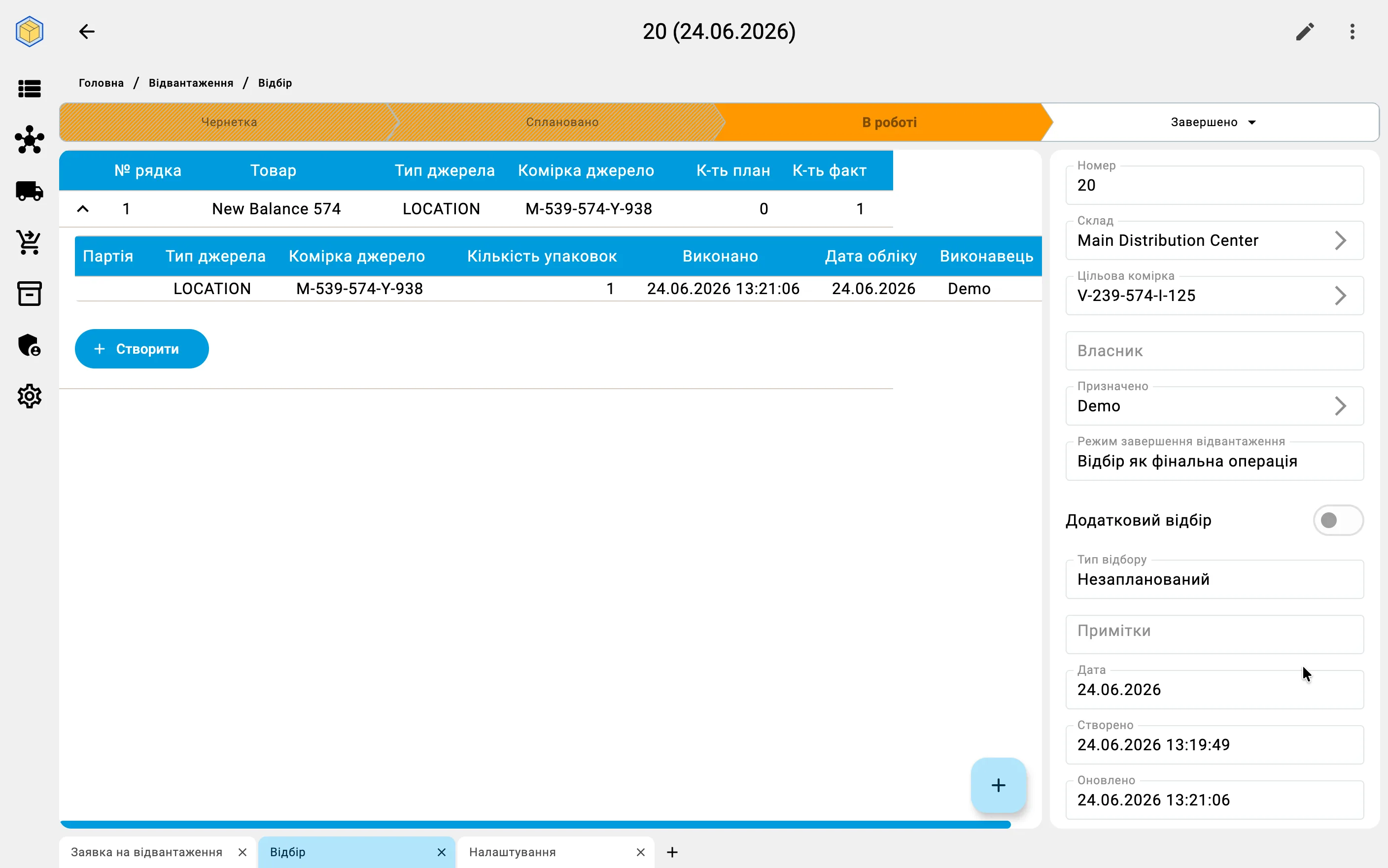This screenshot has width=1388, height=868.
Task: Click the Дата field 24.06.2026
Action: coord(1214,689)
